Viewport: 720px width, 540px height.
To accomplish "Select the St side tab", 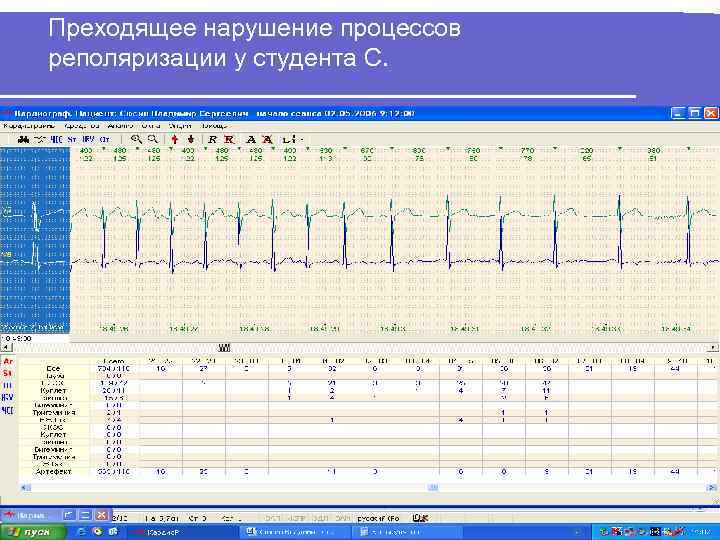I will [x=8, y=373].
